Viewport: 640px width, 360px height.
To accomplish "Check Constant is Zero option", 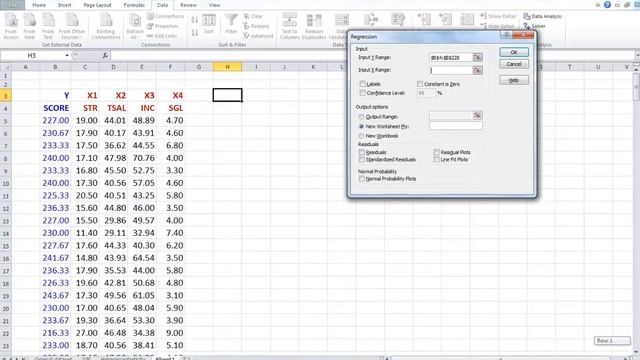I will pos(420,84).
